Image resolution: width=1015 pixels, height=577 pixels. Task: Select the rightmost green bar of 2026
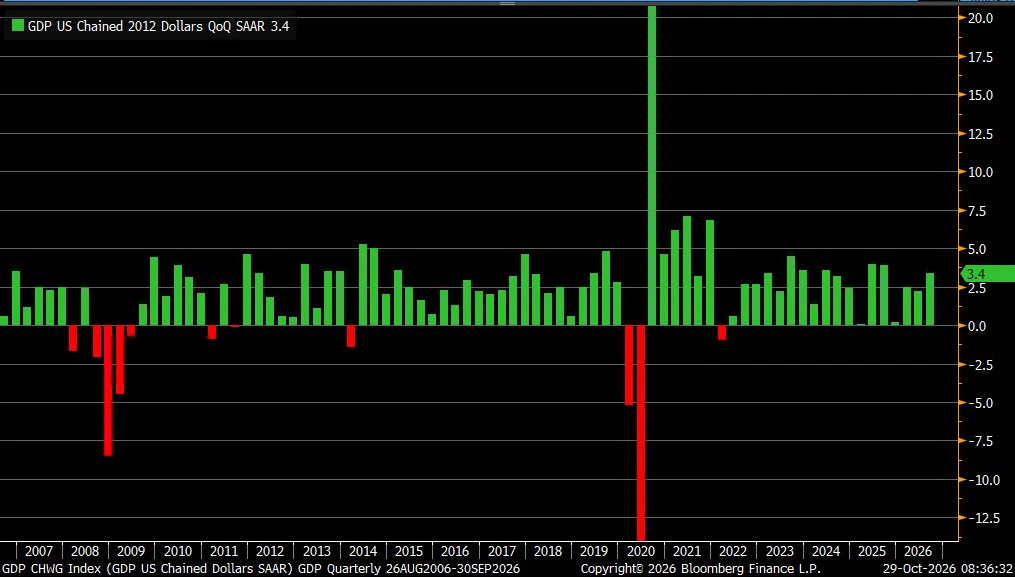click(x=930, y=299)
